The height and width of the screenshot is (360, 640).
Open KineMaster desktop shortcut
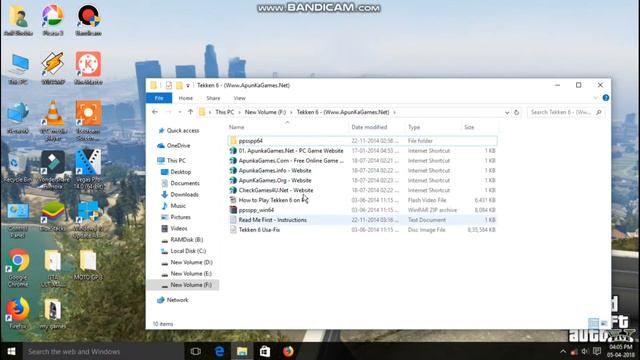coord(88,68)
